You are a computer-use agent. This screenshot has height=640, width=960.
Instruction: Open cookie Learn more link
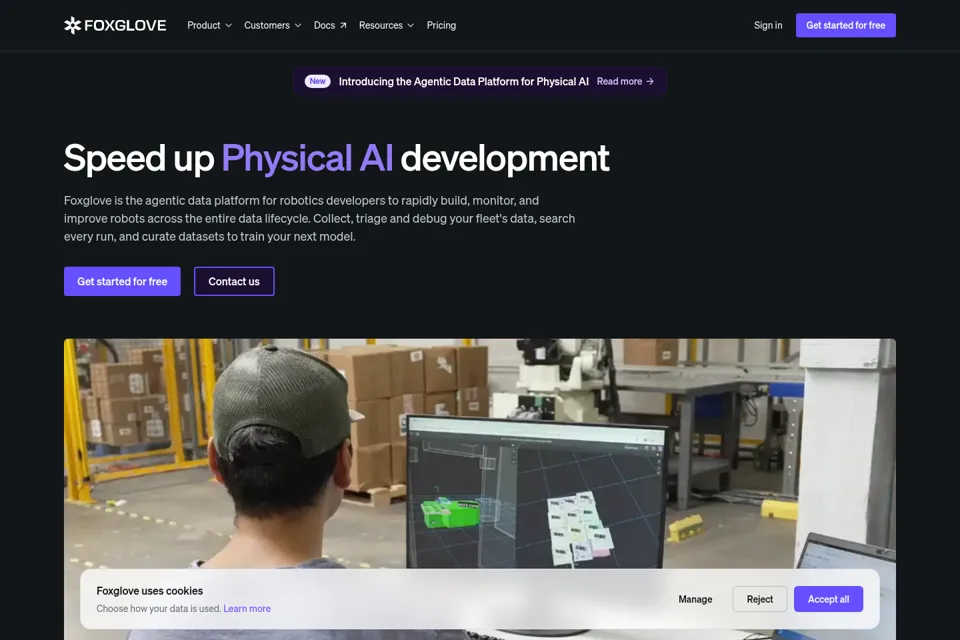pos(247,608)
